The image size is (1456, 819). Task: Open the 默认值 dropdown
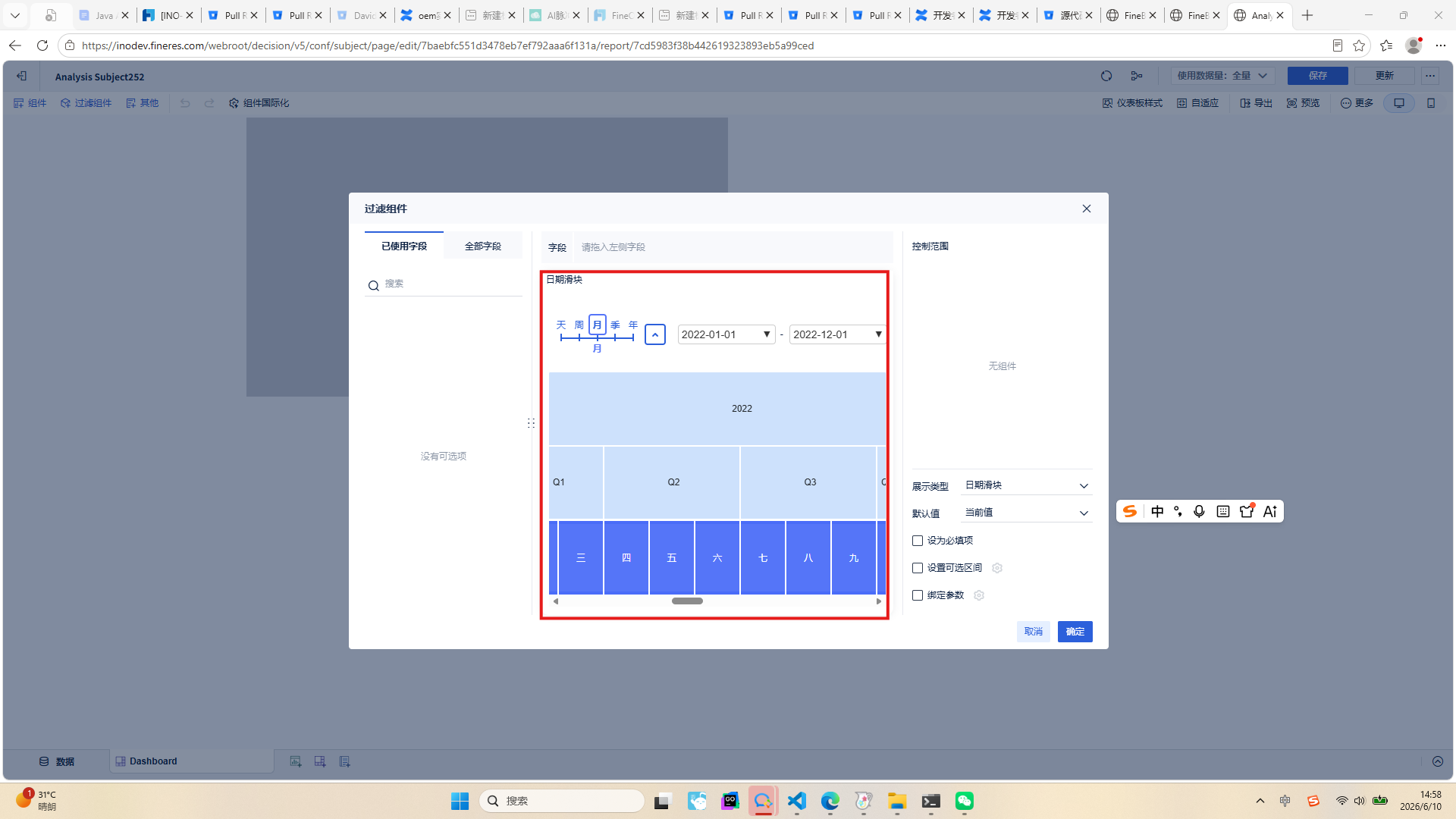click(x=1026, y=513)
